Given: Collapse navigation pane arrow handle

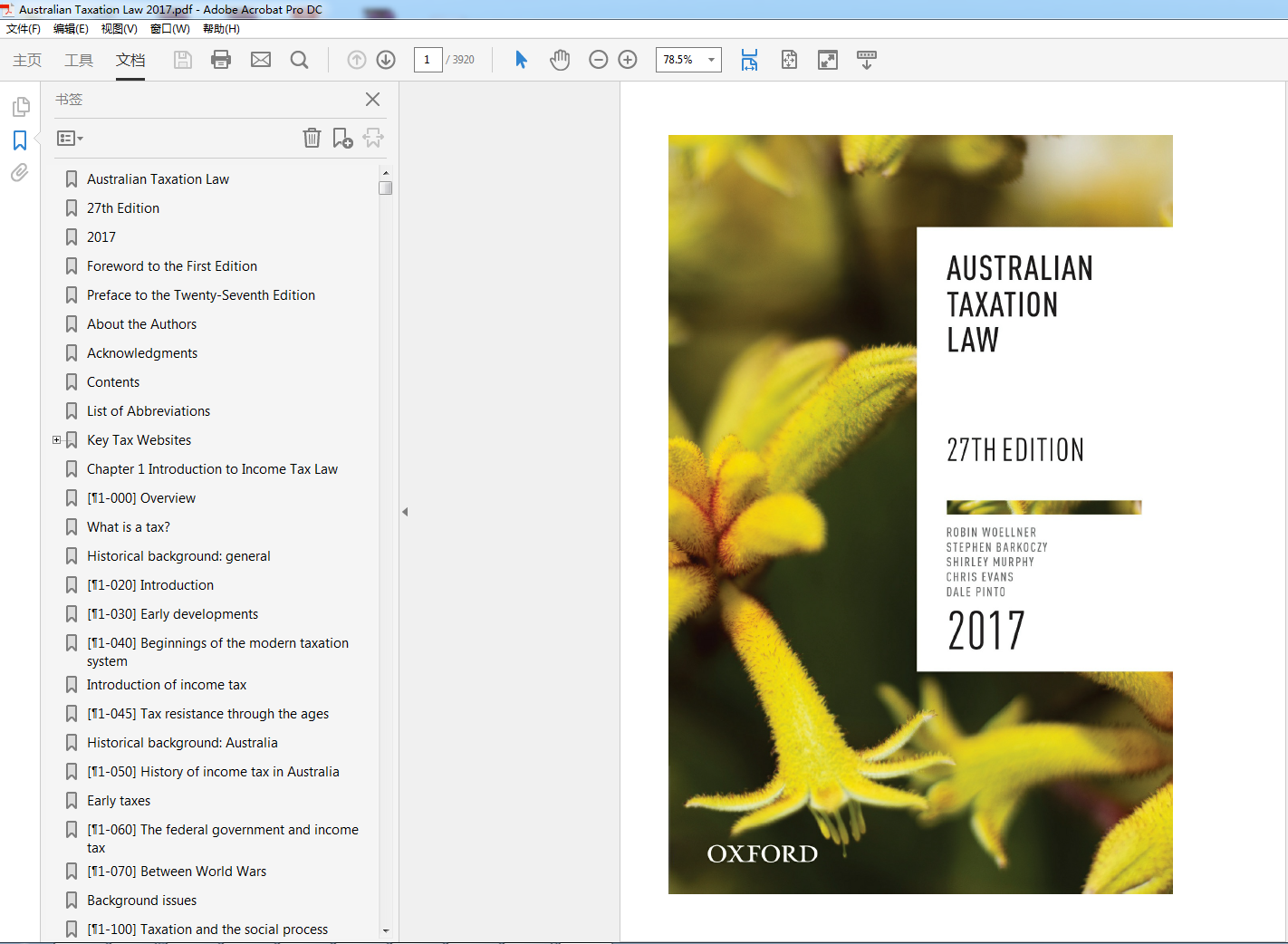Looking at the screenshot, I should pyautogui.click(x=405, y=512).
